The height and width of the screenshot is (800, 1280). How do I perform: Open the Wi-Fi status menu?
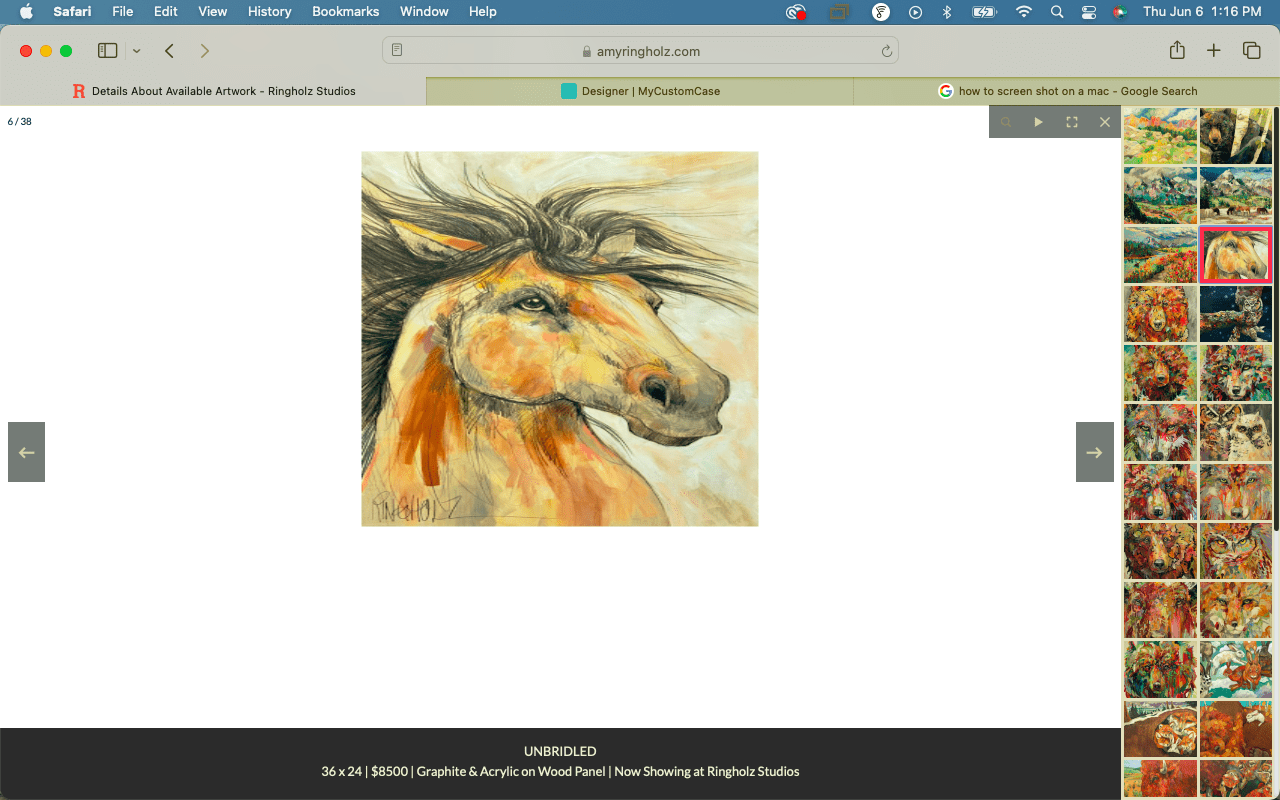tap(1023, 12)
